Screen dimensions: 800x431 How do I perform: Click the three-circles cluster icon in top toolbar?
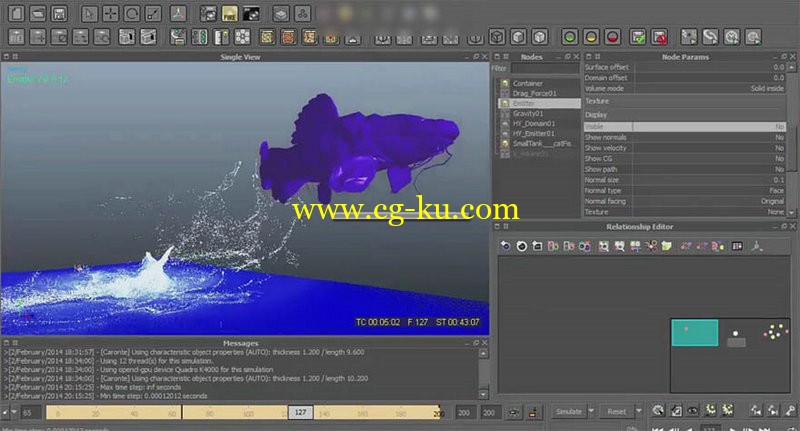click(x=302, y=14)
